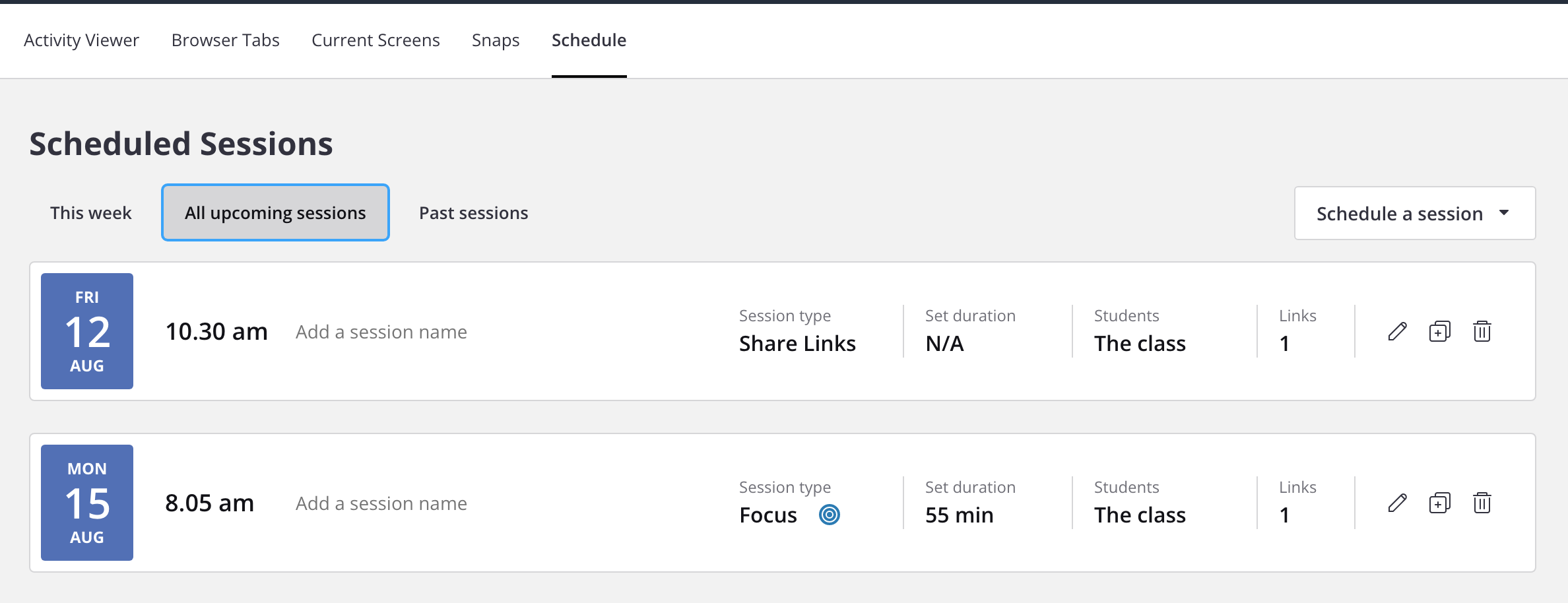The image size is (1568, 603).
Task: Edit the August 15 Focus session
Action: [x=1396, y=503]
